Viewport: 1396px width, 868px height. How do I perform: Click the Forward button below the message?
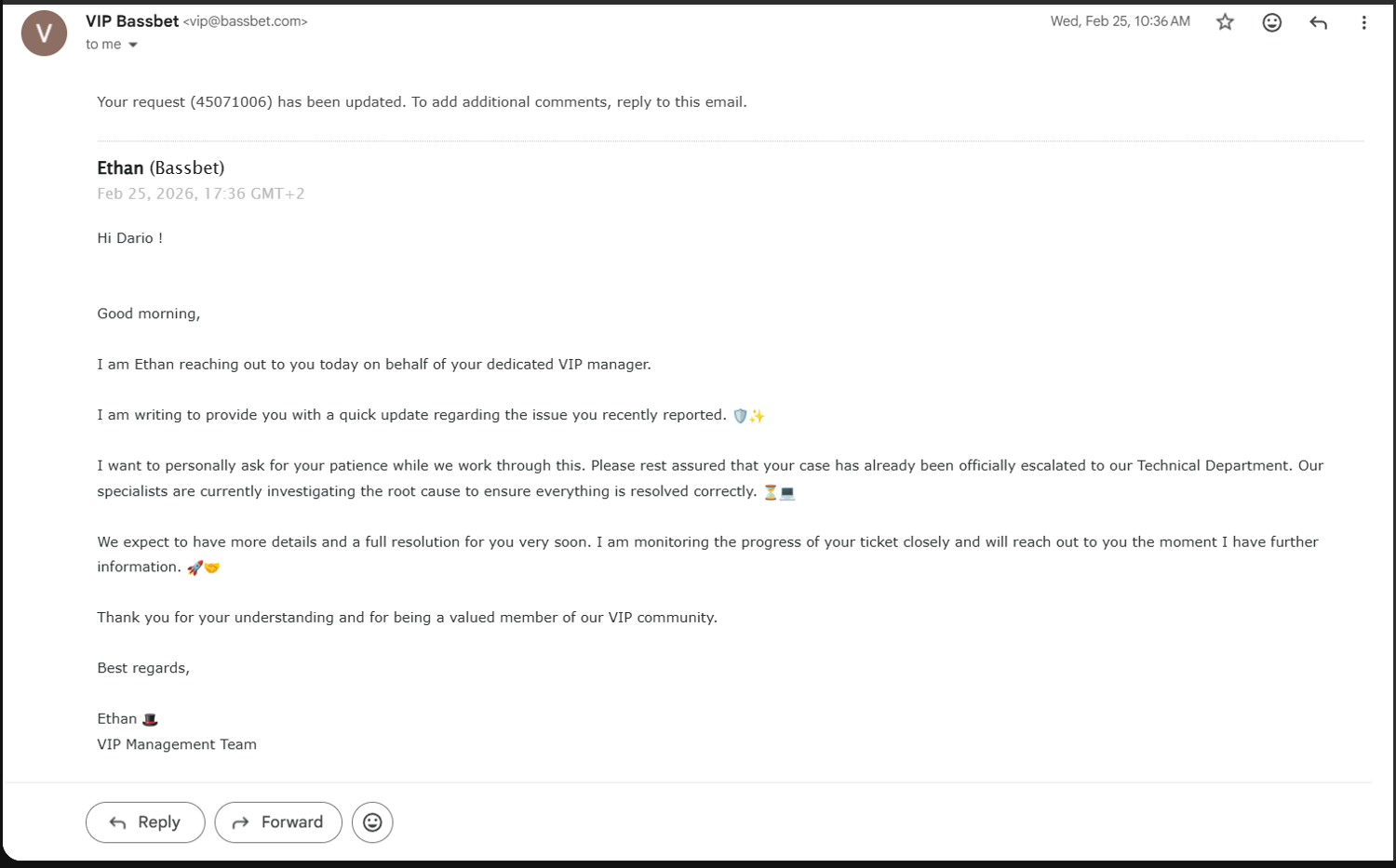pyautogui.click(x=278, y=822)
